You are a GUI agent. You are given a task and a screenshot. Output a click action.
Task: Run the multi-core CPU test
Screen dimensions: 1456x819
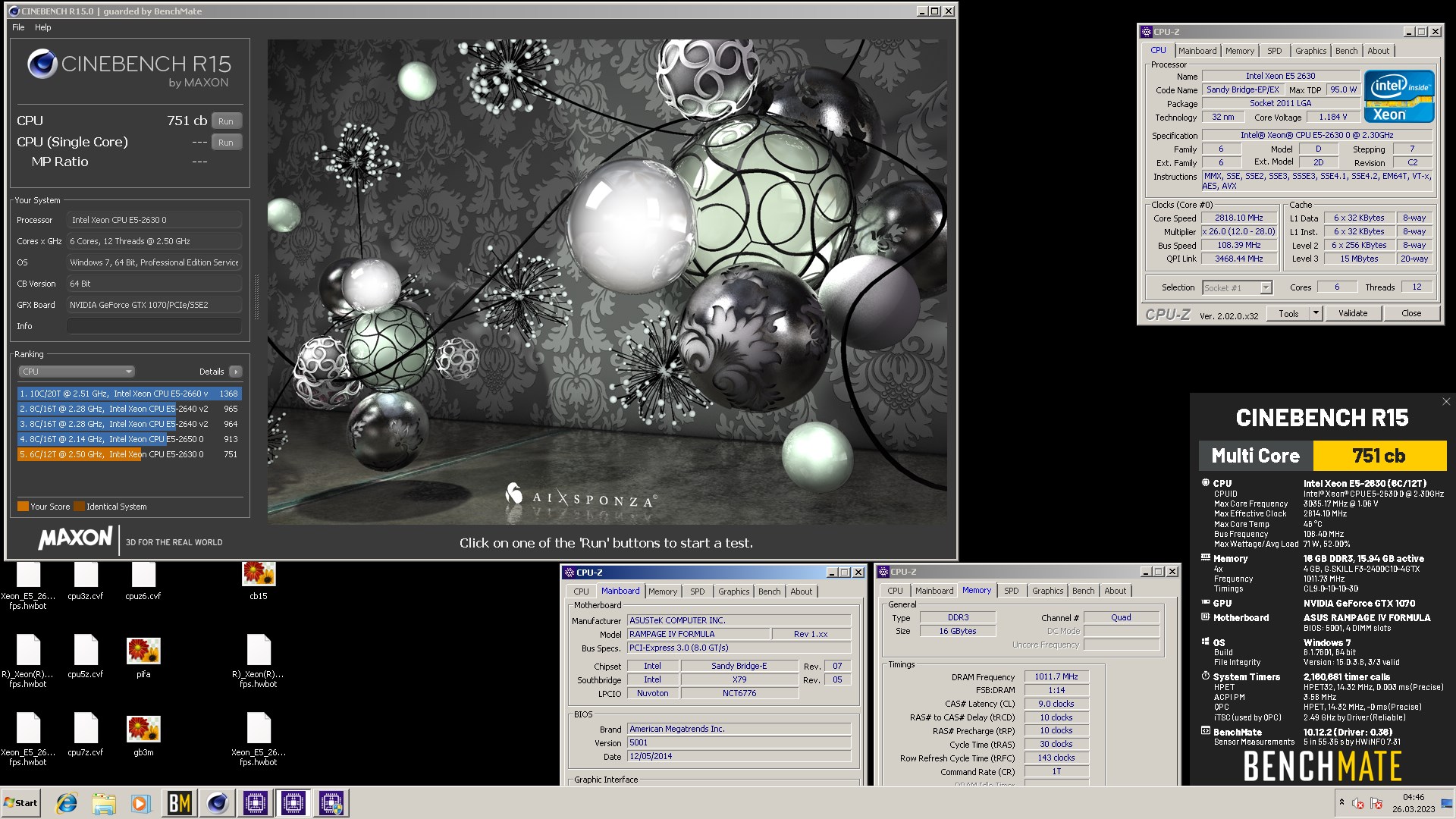tap(226, 121)
